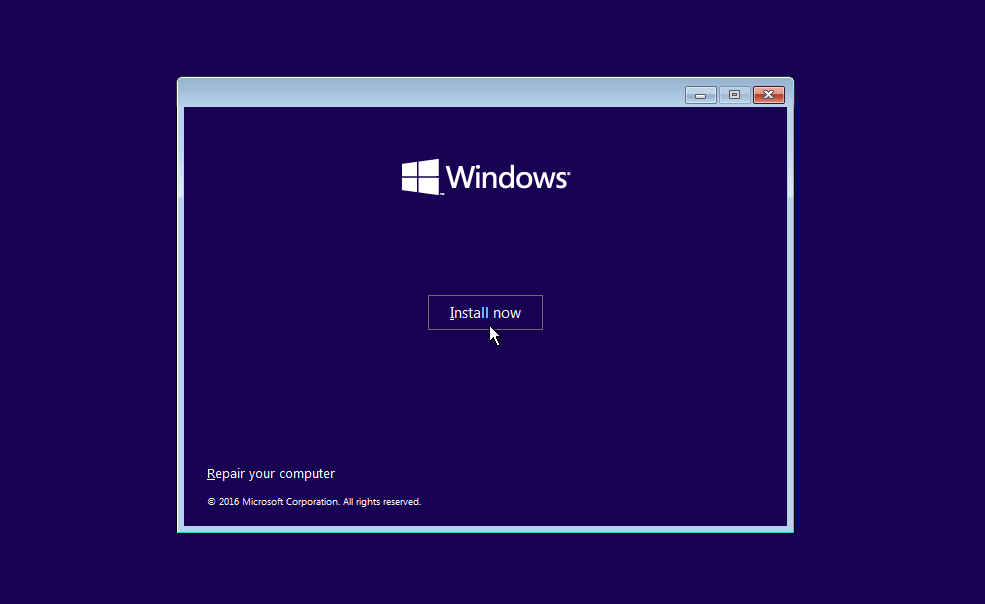Click the Microsoft Corporation copyright text
The image size is (985, 604).
tap(314, 502)
